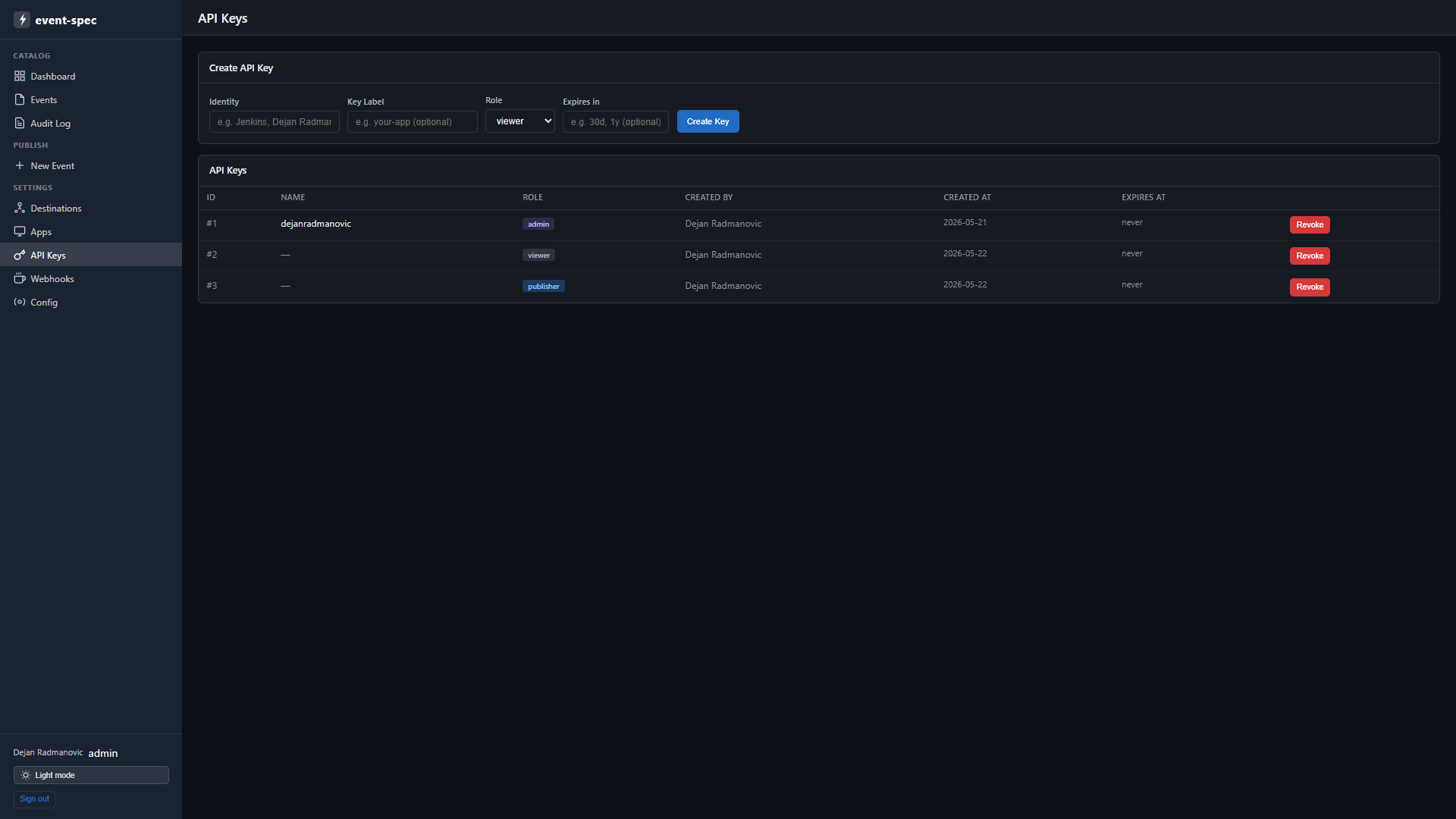Click the event-spec lightning bolt logo

click(x=22, y=20)
